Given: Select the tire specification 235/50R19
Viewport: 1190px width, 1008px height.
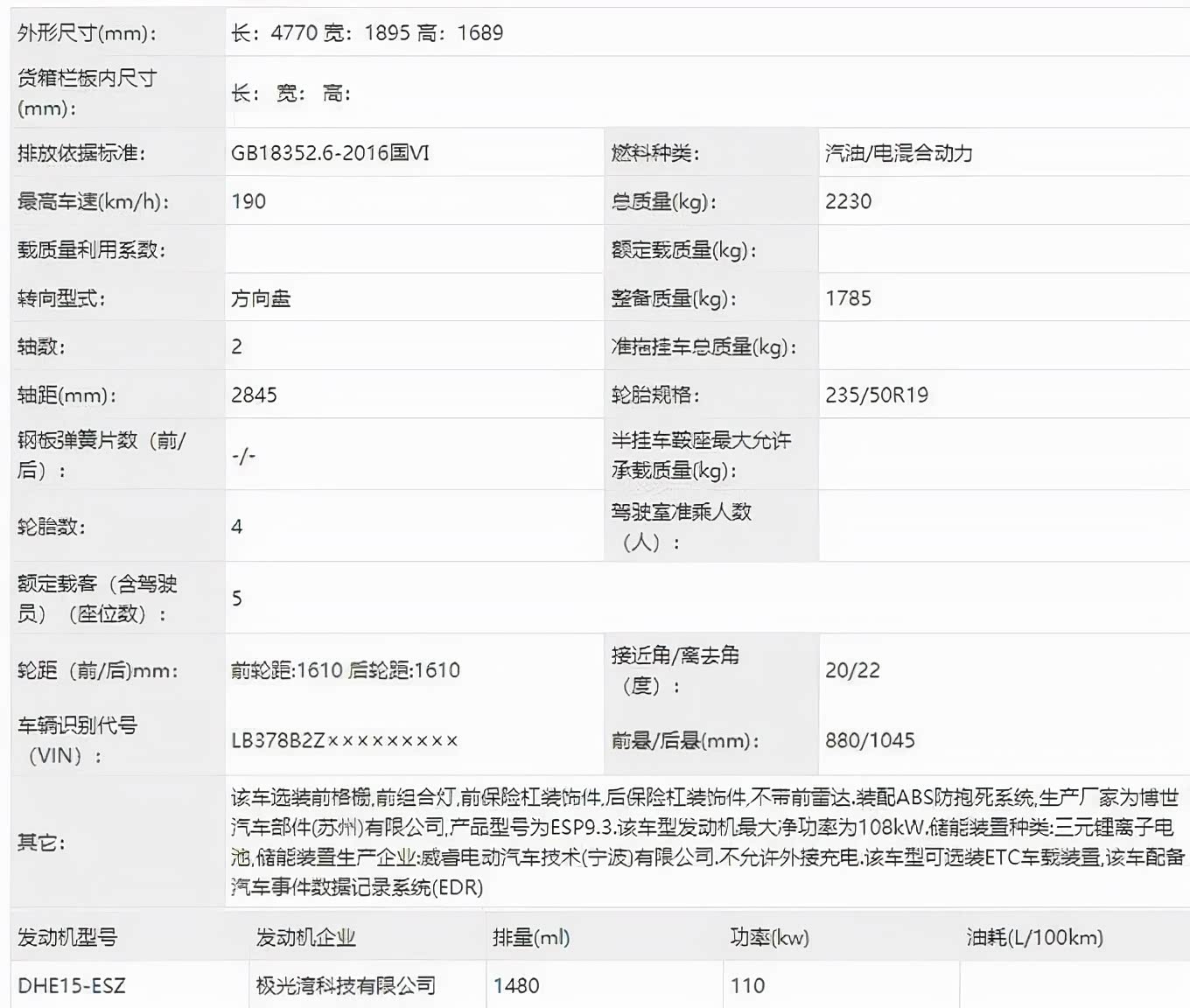Looking at the screenshot, I should pos(876,395).
